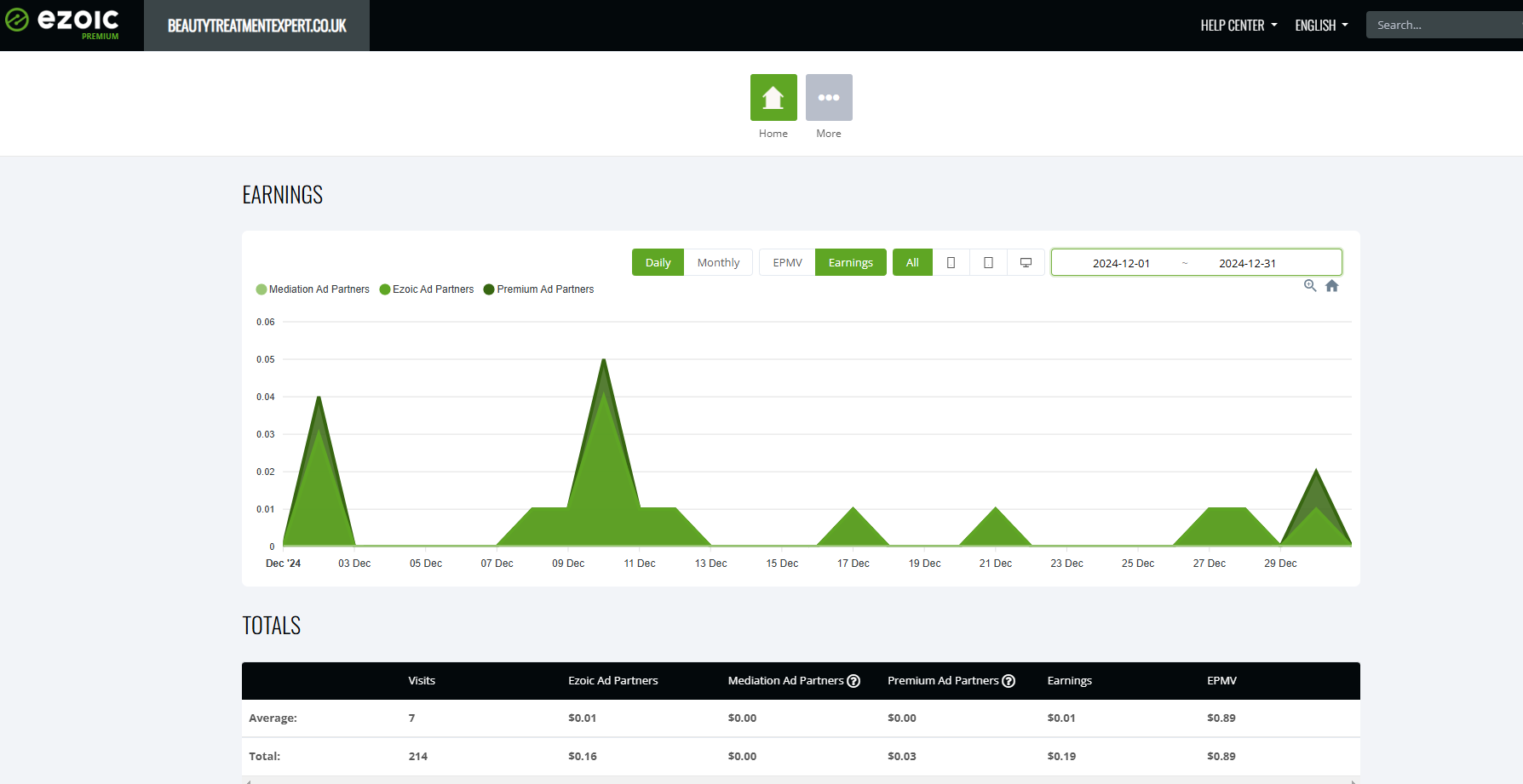The height and width of the screenshot is (784, 1523).
Task: Toggle Mediation Ad Partners legend series
Action: pyautogui.click(x=313, y=289)
